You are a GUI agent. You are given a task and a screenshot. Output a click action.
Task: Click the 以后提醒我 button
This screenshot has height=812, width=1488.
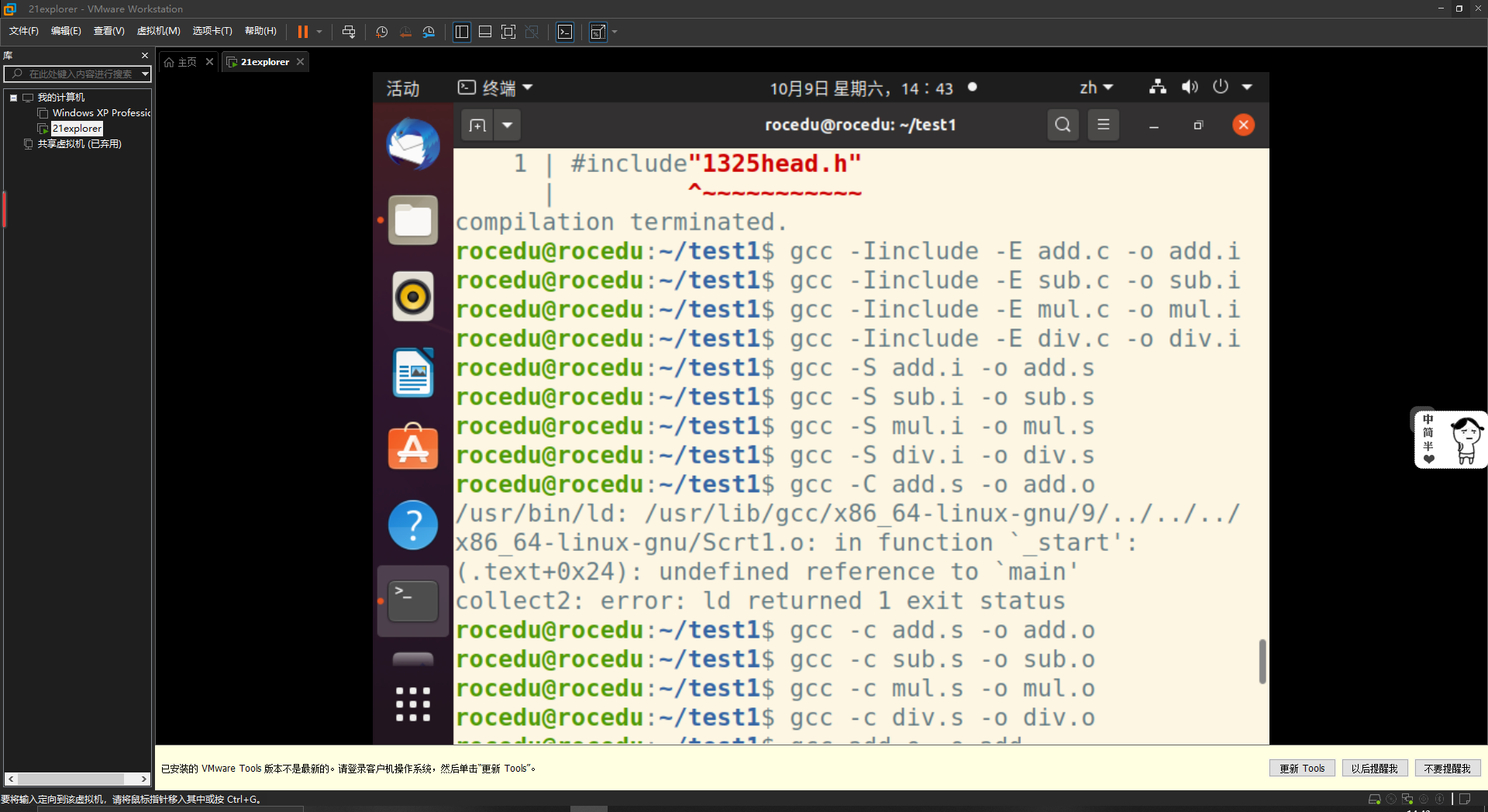(1375, 769)
